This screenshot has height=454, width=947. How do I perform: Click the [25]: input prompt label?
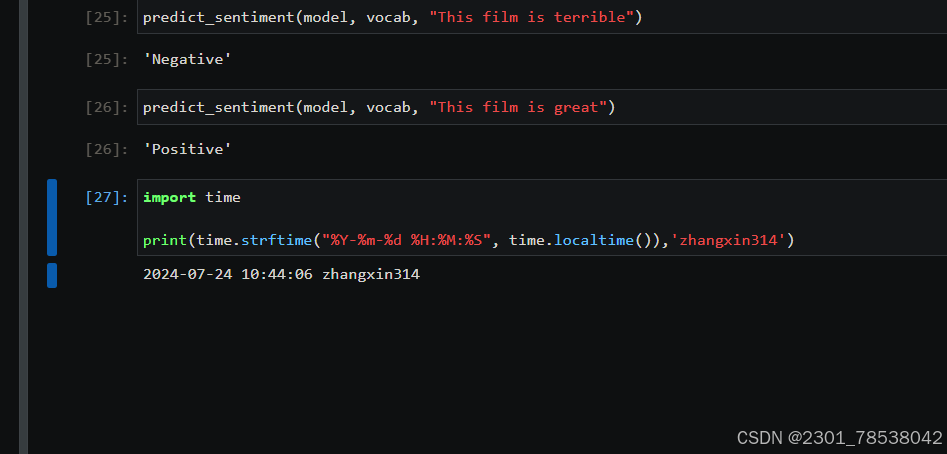[x=107, y=18]
